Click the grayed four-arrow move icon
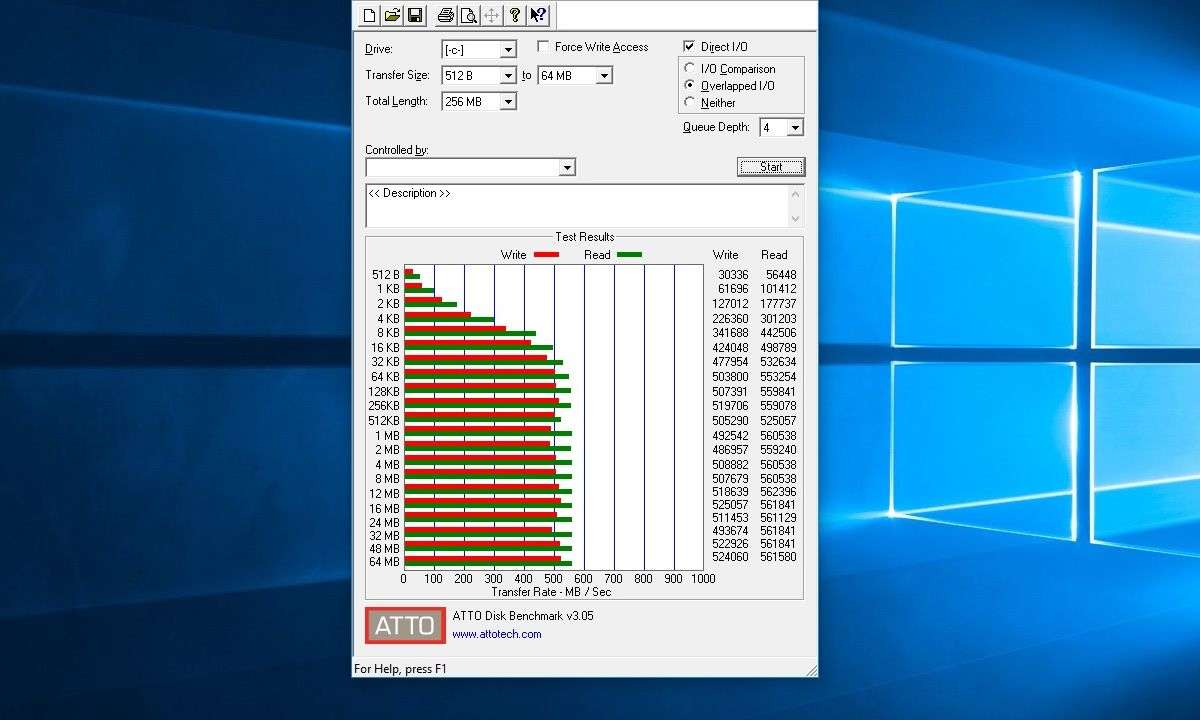 (x=491, y=14)
